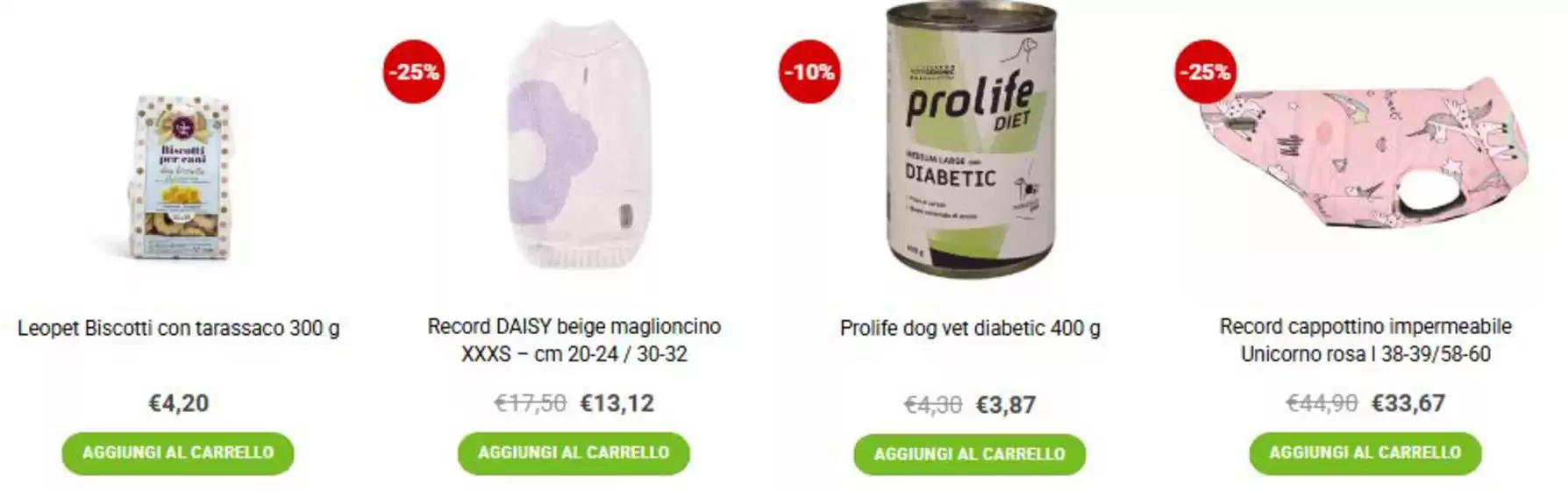Click the -25% badge on Unicorno cappottino
The width and height of the screenshot is (1568, 491).
(1205, 72)
